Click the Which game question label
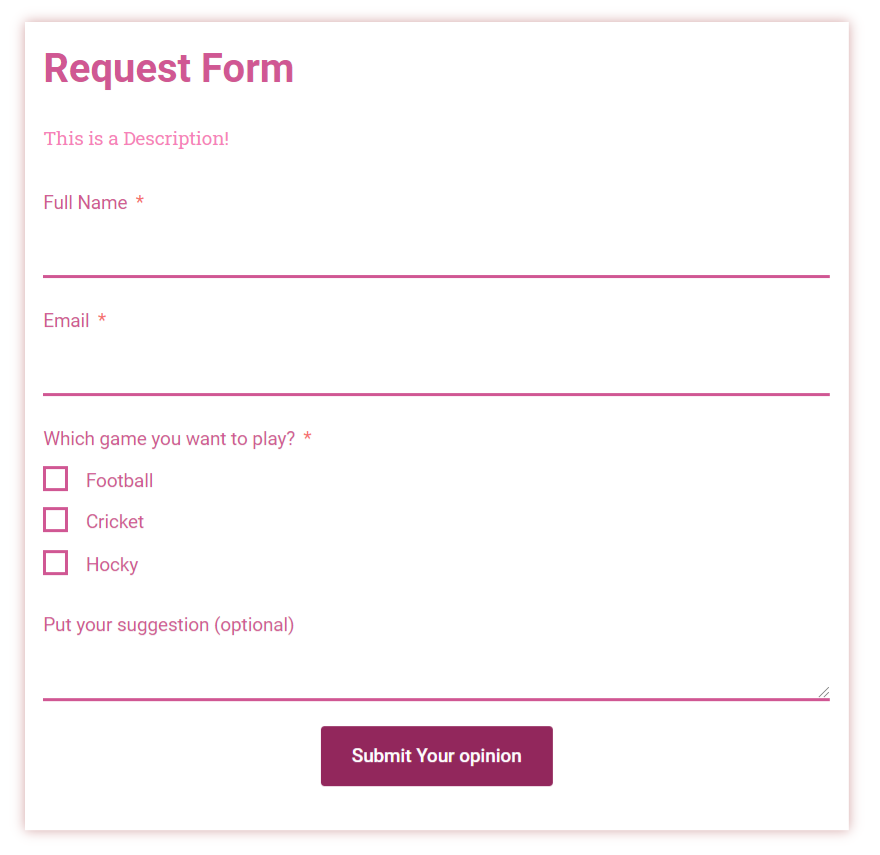This screenshot has width=880, height=855. (169, 439)
